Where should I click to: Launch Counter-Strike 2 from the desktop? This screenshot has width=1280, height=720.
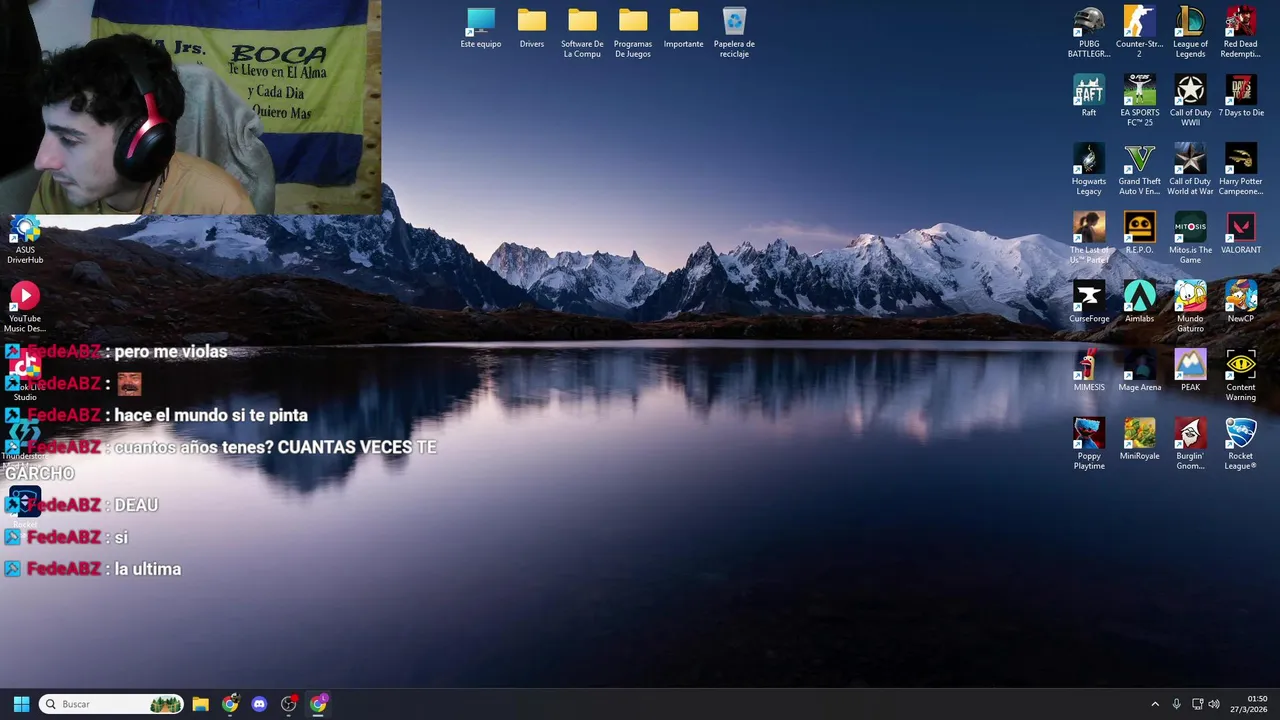point(1139,32)
